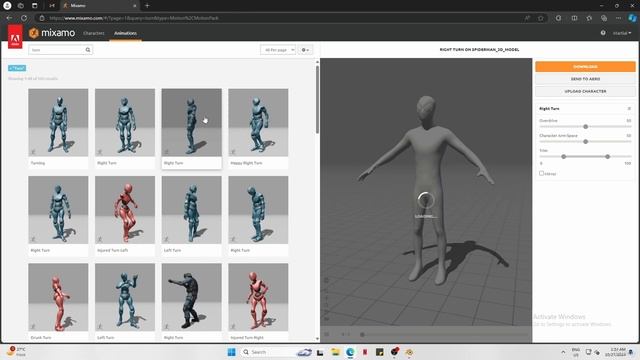Open browser split screen icon
Viewport: 640px width, 360px height.
pos(574,18)
